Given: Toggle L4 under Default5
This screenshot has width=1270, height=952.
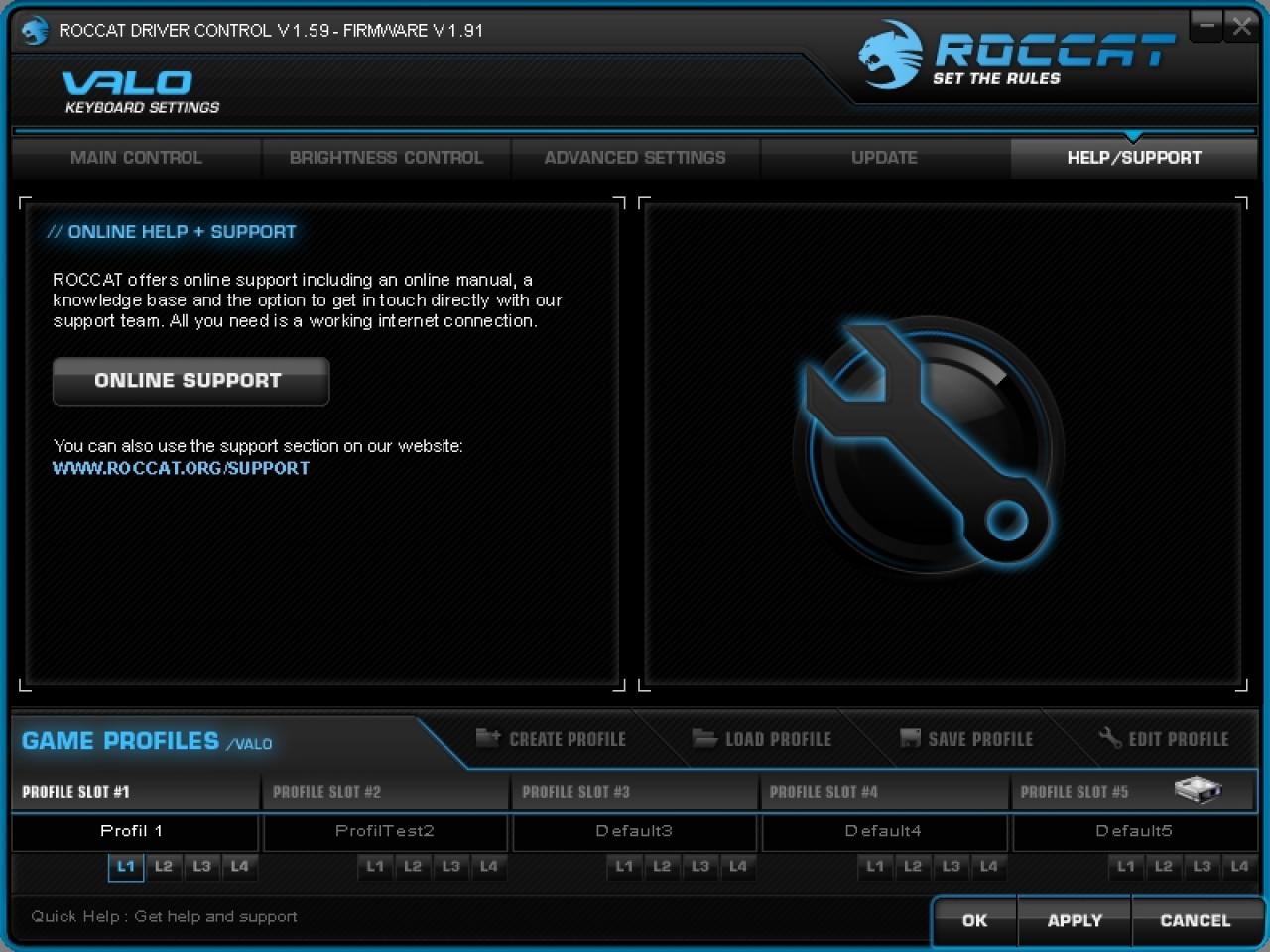Looking at the screenshot, I should tap(1239, 867).
